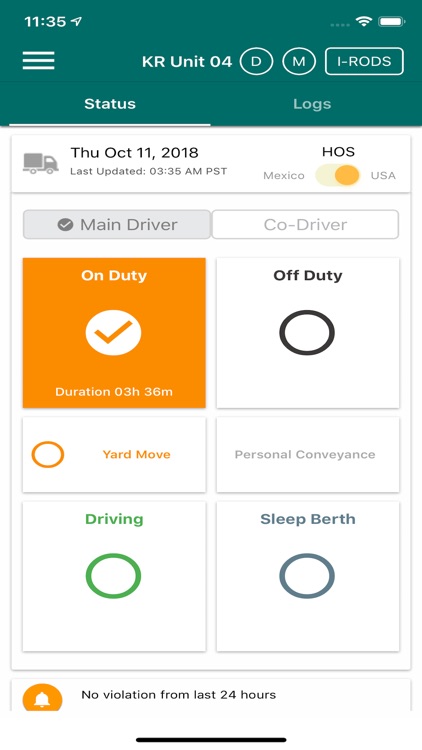Open the hamburger menu
Viewport: 422px width, 750px height.
pos(38,61)
